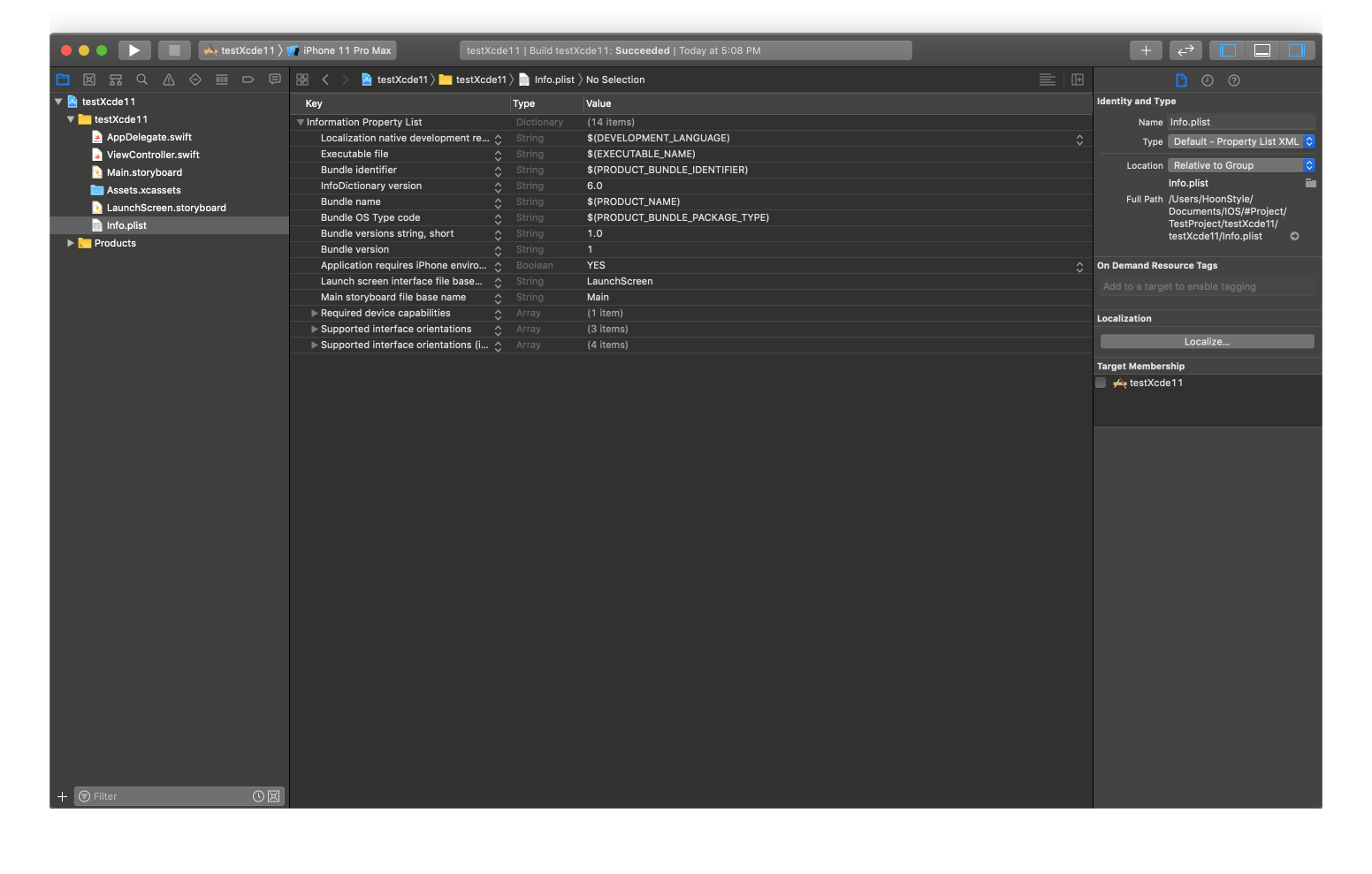Screen dimensions: 1372x874
Task: Open the Location Relative to Group dropdown
Action: 1241,165
